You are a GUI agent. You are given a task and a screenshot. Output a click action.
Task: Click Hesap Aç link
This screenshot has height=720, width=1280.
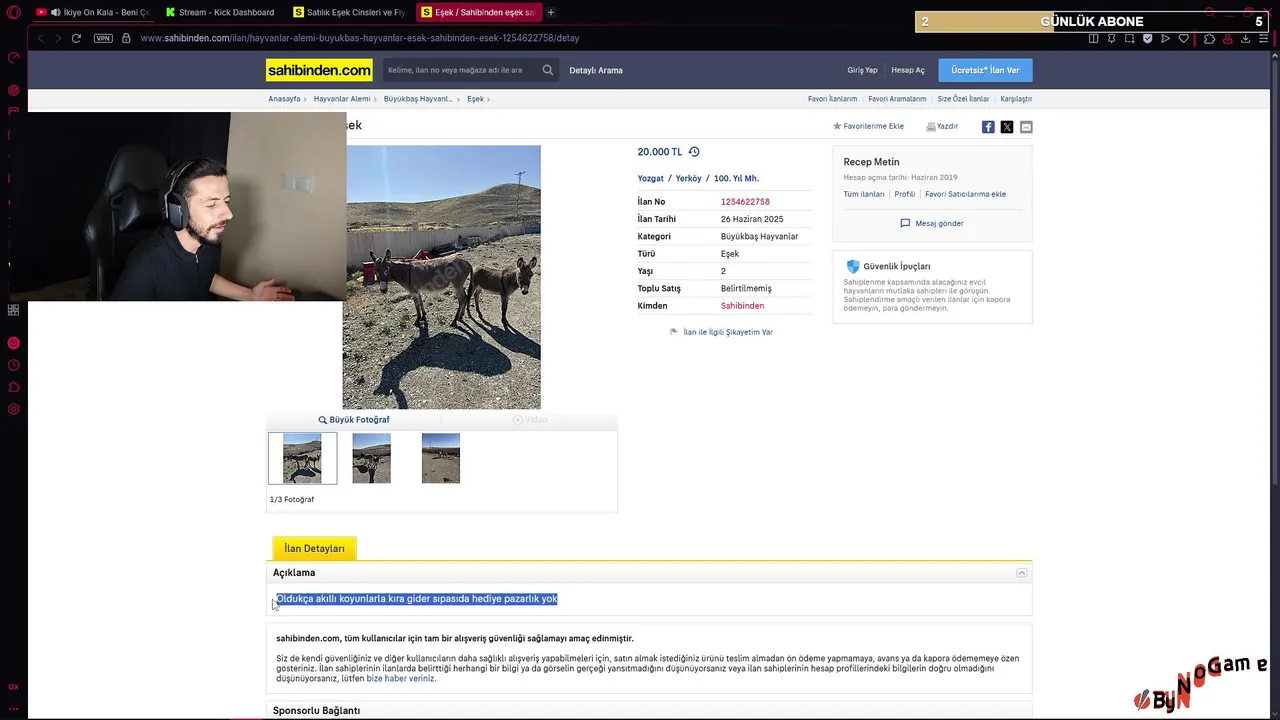coord(908,70)
